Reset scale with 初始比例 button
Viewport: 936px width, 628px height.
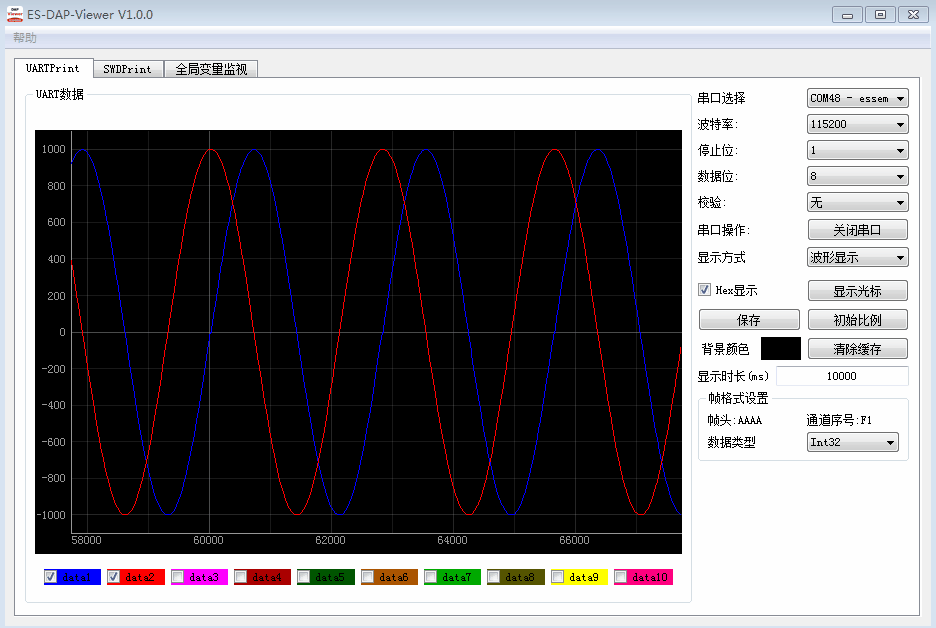click(857, 320)
